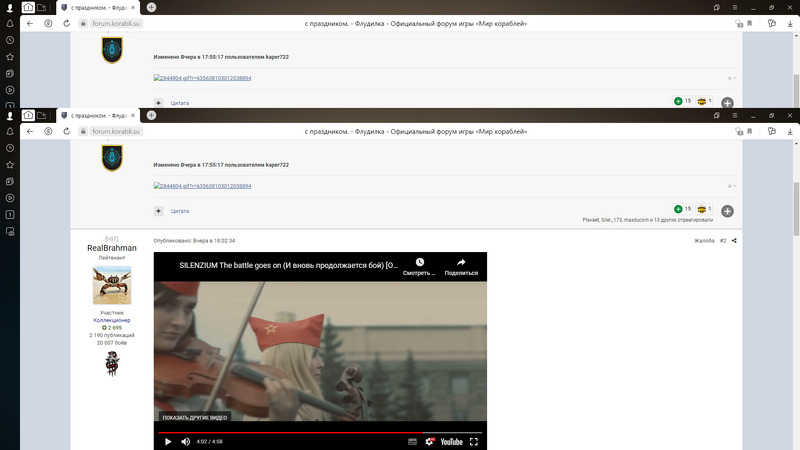Close 'с праздником' tab in lower window
This screenshot has width=800, height=450.
click(x=133, y=115)
